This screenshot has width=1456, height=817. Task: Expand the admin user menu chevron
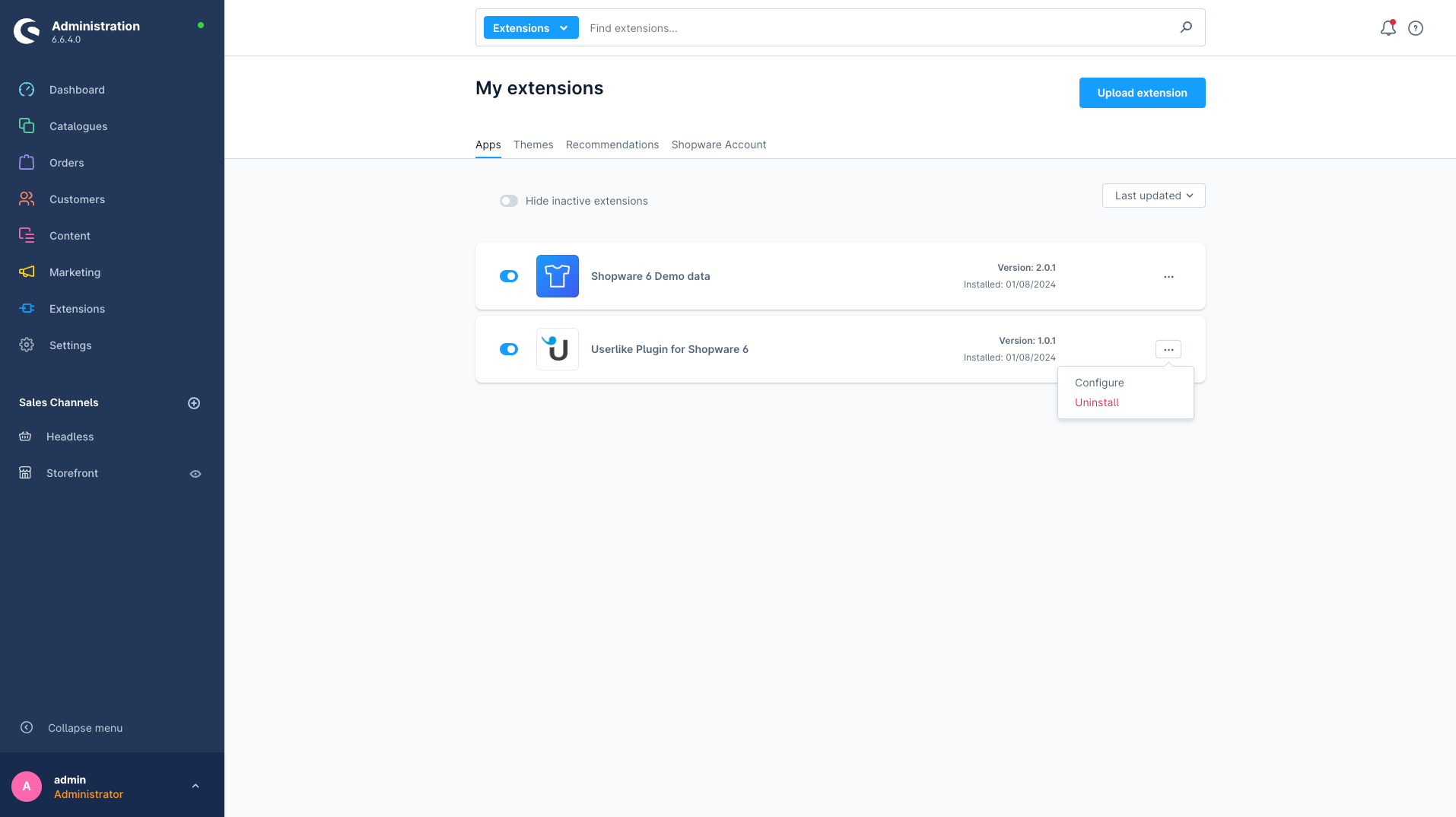[196, 787]
